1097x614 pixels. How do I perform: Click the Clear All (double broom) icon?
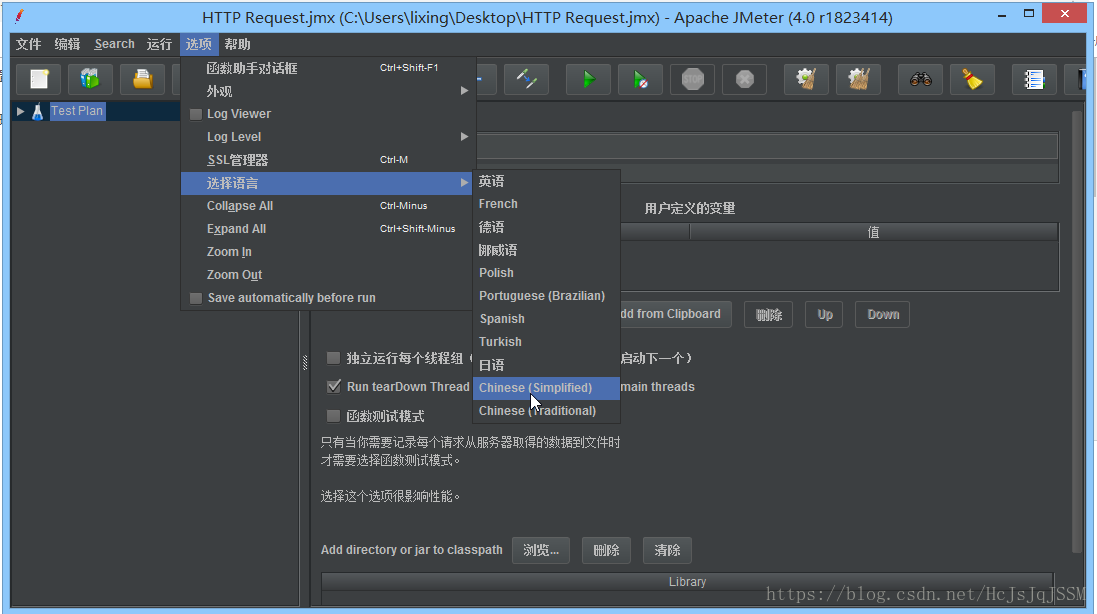[x=858, y=79]
